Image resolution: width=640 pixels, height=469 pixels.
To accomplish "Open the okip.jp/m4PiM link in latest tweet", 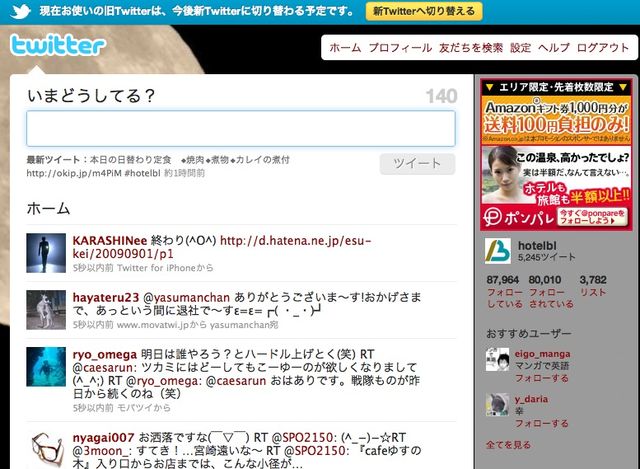I will tap(74, 173).
